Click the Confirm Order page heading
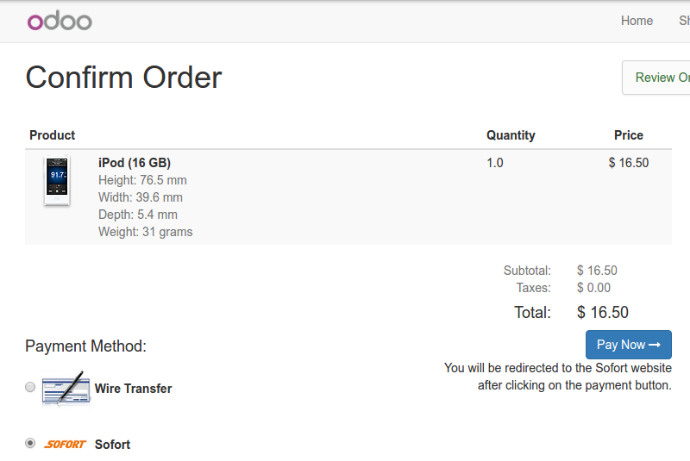Screen dimensions: 690x461 [x=124, y=77]
